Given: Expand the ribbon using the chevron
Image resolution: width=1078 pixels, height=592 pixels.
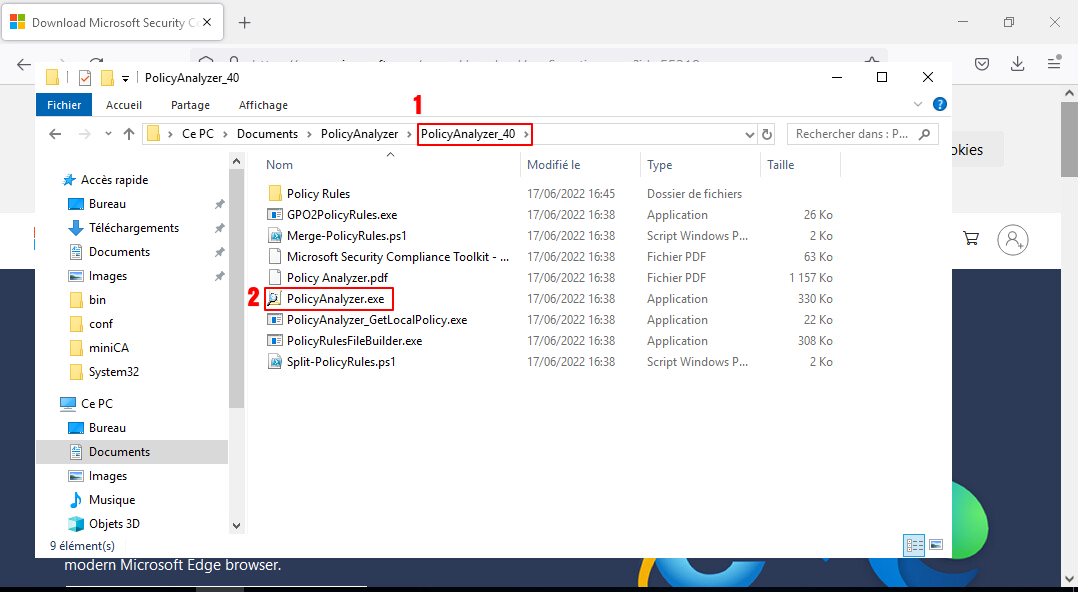Looking at the screenshot, I should tap(918, 104).
